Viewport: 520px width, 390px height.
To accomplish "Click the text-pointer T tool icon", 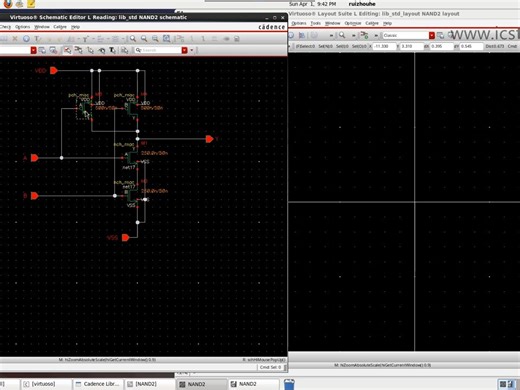I will [113, 50].
